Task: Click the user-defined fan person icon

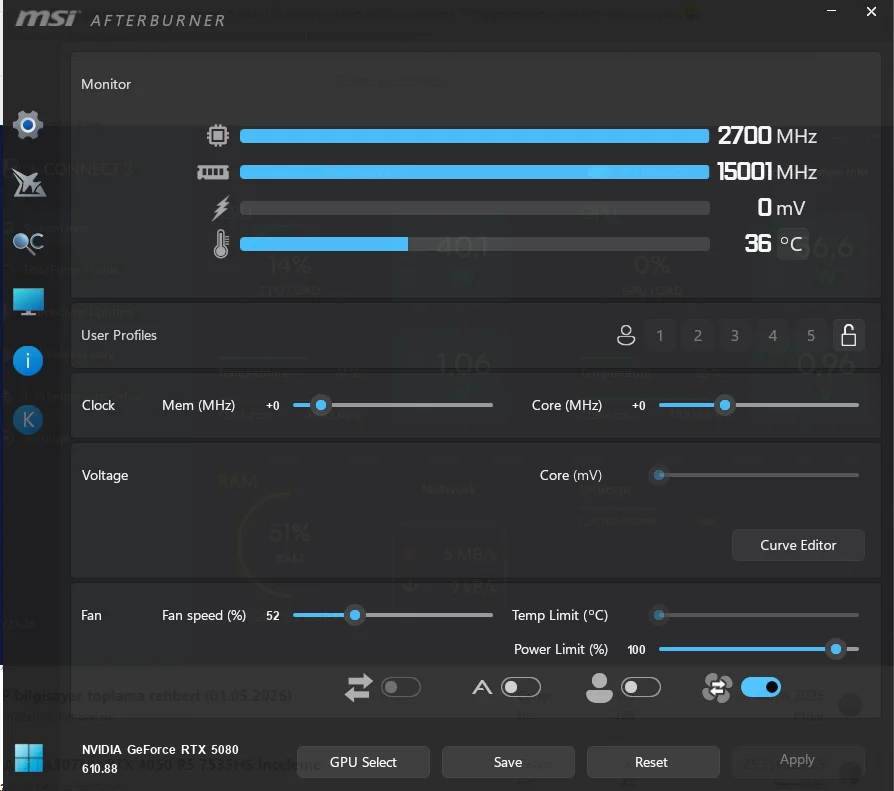Action: click(x=599, y=688)
